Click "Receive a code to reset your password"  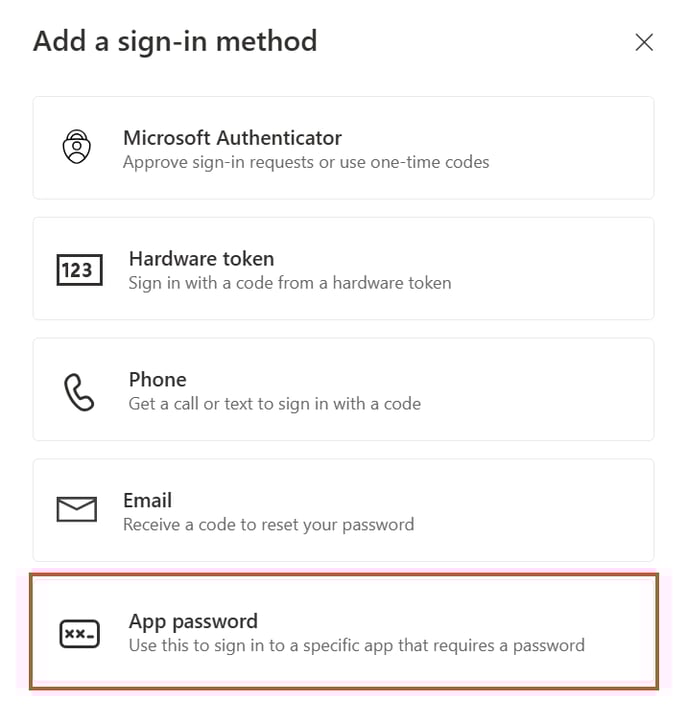268,524
